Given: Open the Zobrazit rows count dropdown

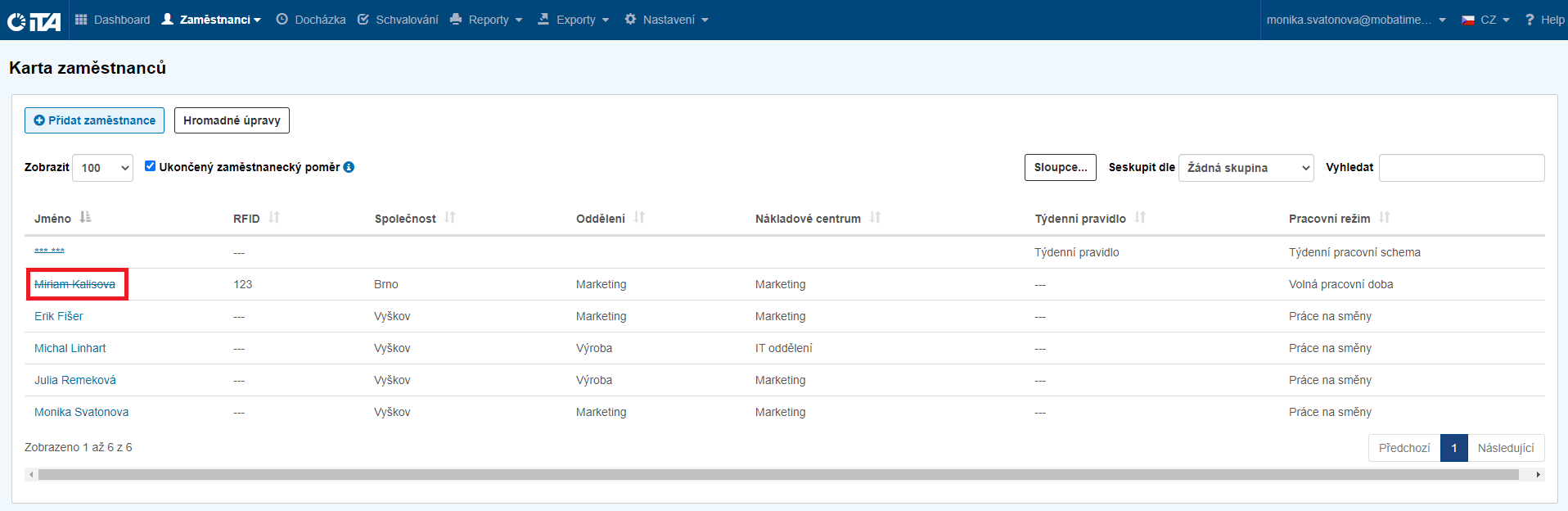Looking at the screenshot, I should click(x=103, y=168).
